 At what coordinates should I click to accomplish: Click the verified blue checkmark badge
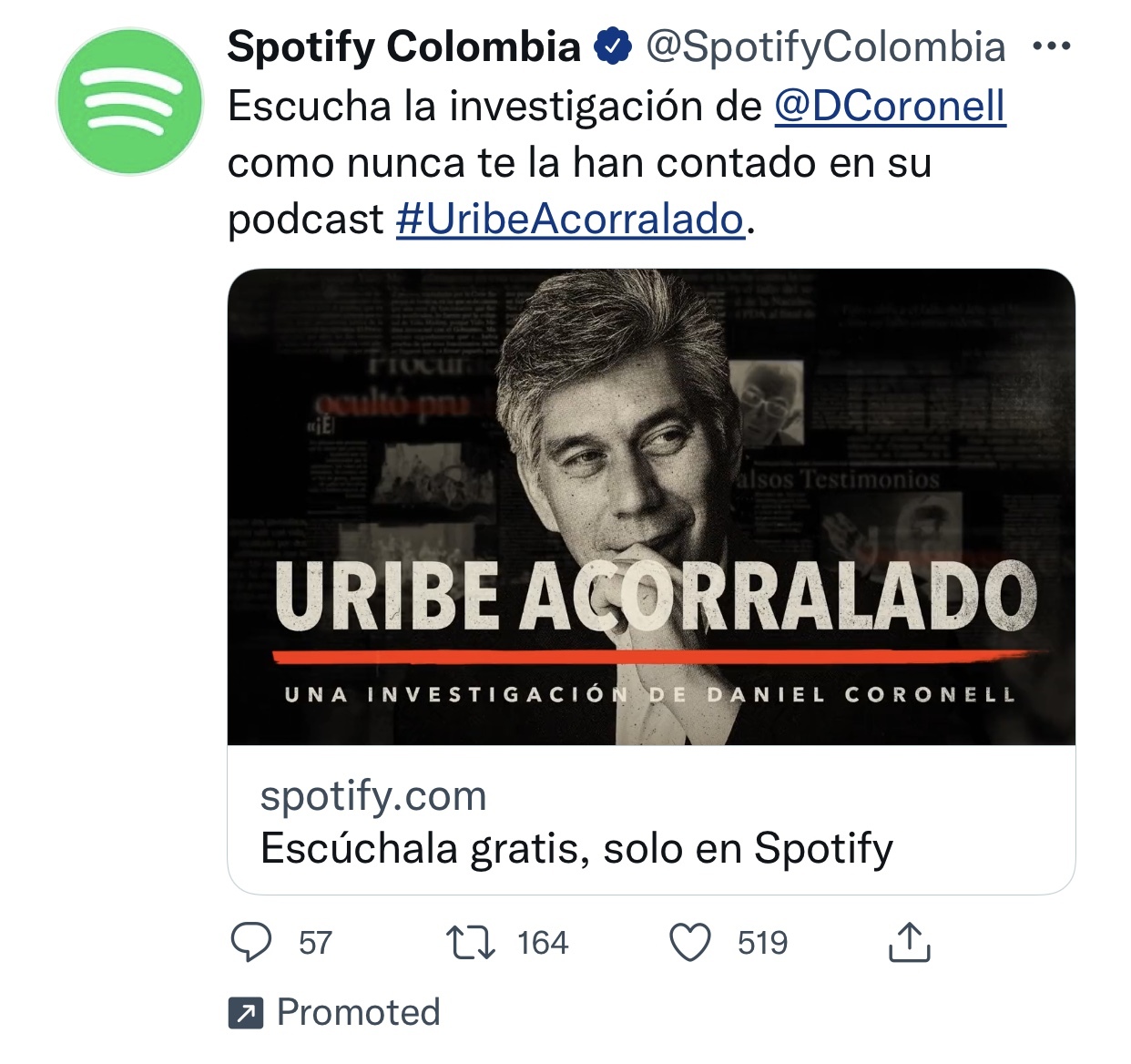coord(613,46)
